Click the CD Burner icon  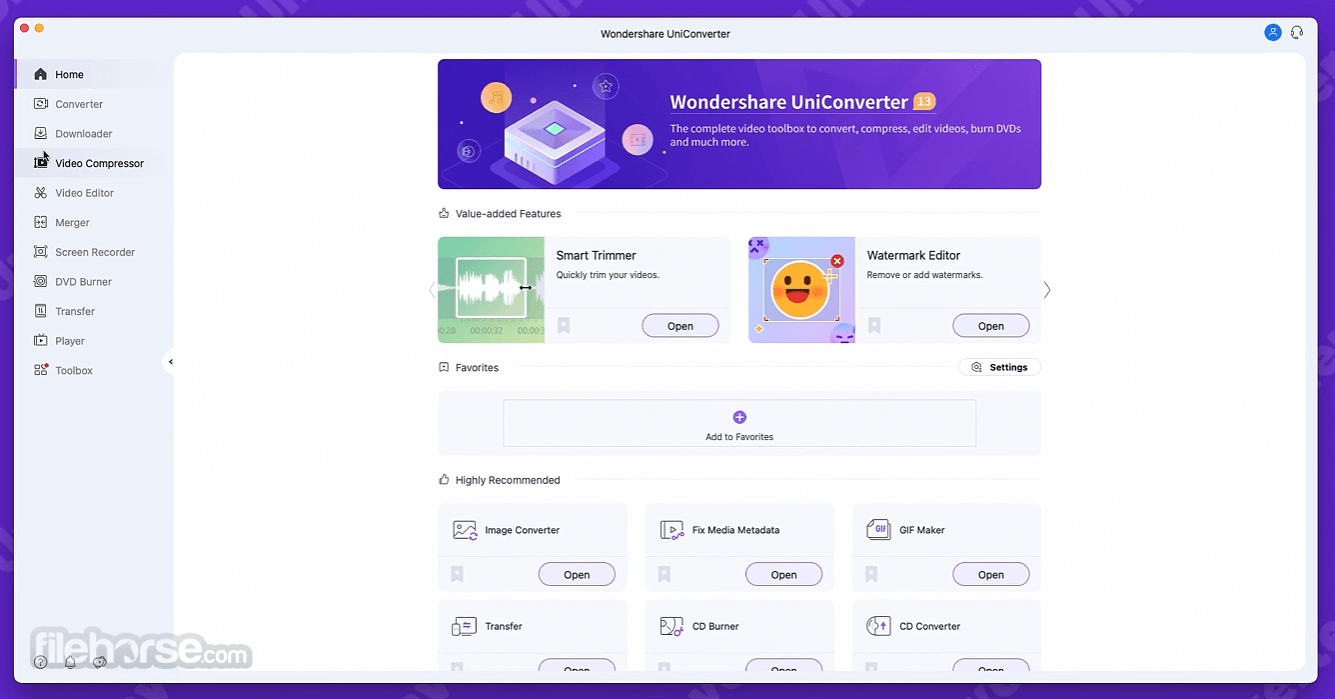click(x=672, y=626)
